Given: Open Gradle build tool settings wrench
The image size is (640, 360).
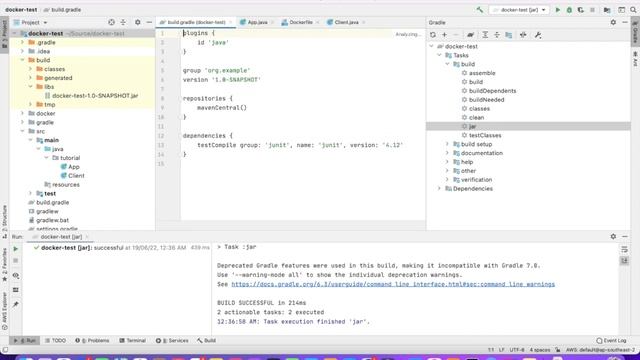Looking at the screenshot, I should pos(538,35).
